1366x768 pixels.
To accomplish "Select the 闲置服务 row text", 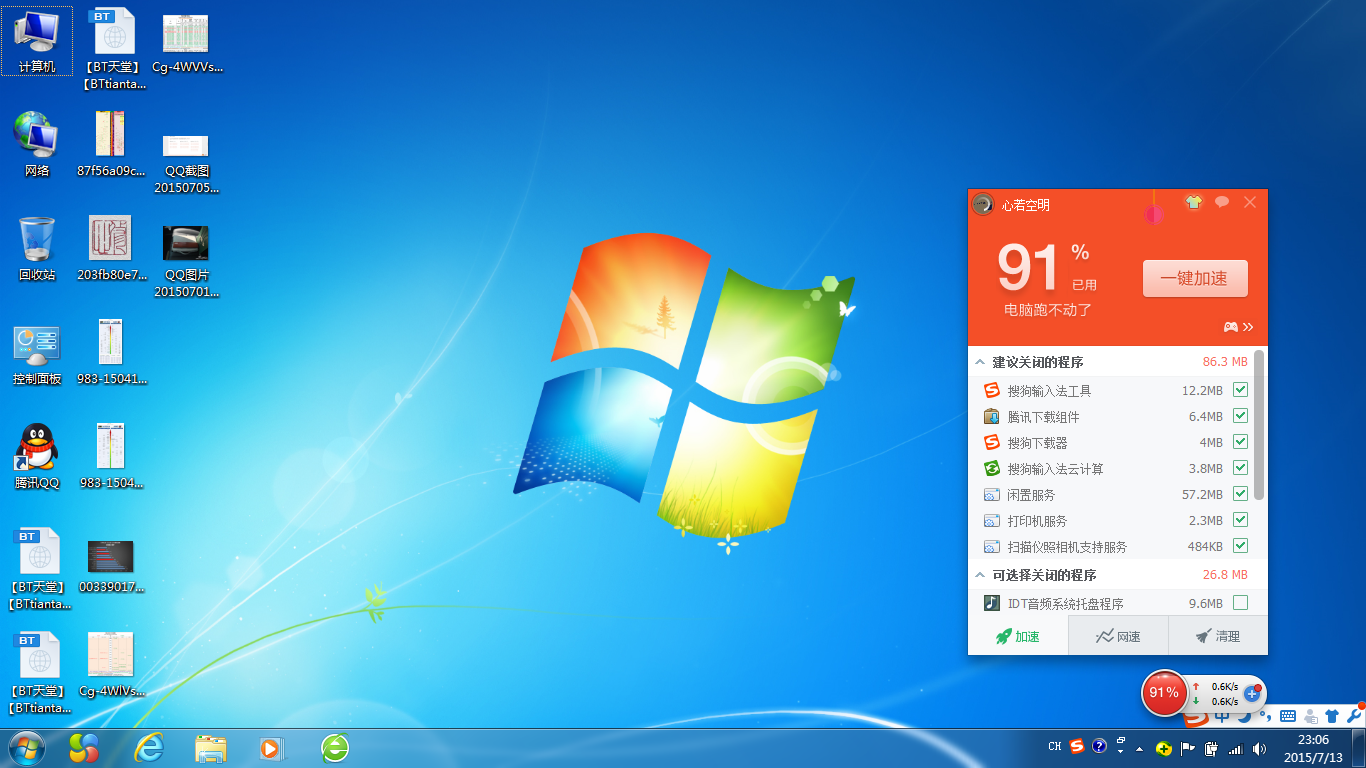I will pyautogui.click(x=1031, y=495).
